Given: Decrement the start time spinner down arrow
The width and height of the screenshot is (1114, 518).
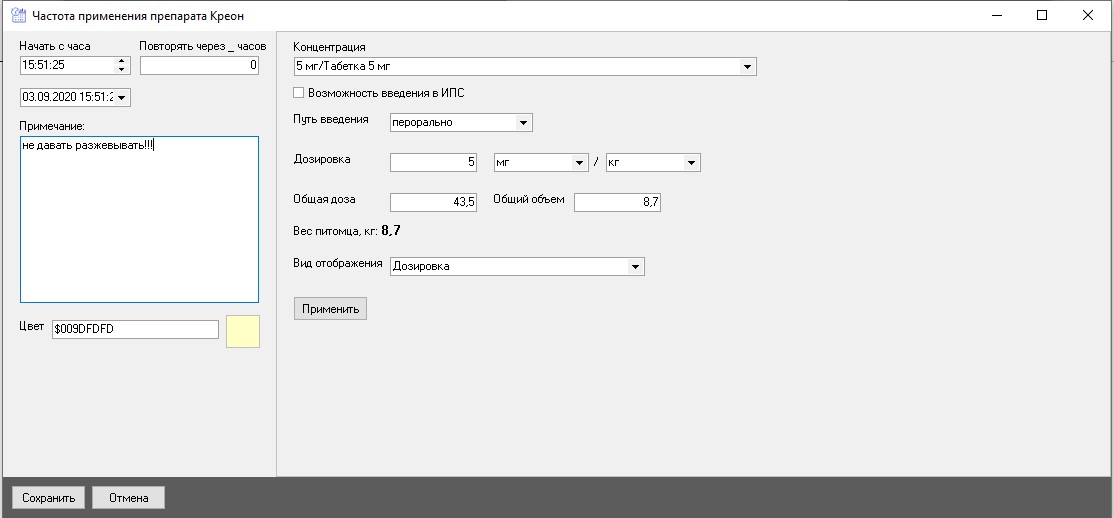Looking at the screenshot, I should point(122,70).
